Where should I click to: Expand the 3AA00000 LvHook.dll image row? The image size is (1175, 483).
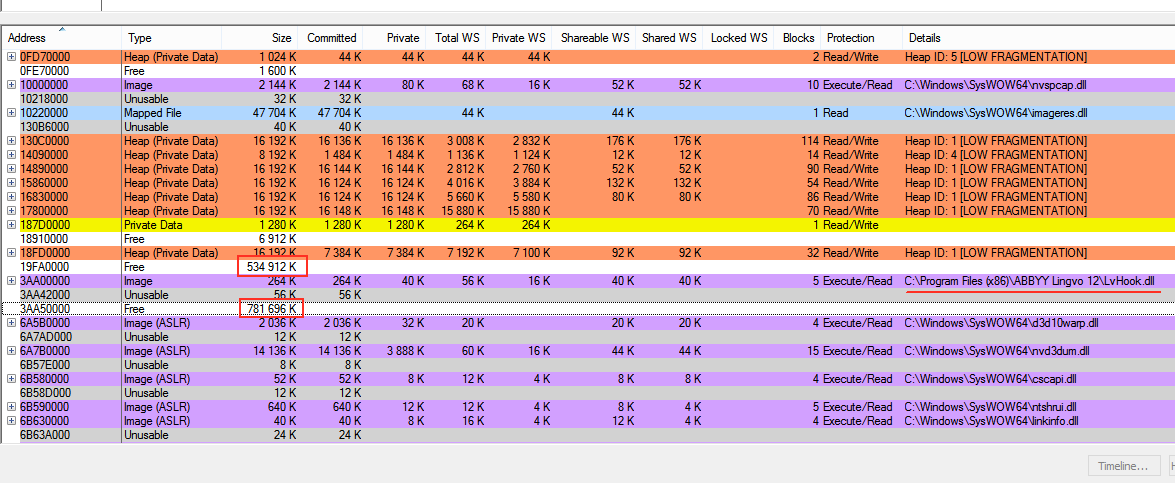(11, 281)
